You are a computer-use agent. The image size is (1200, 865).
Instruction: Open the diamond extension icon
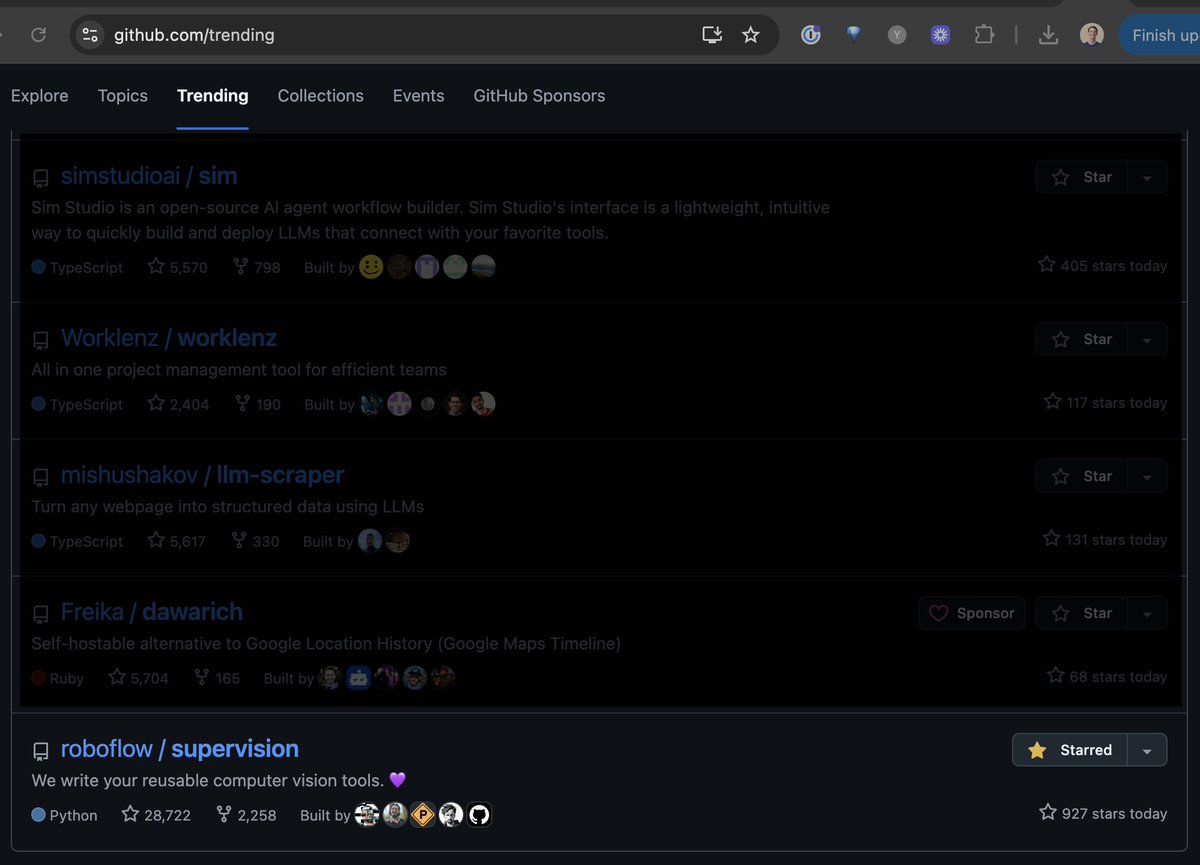[854, 34]
